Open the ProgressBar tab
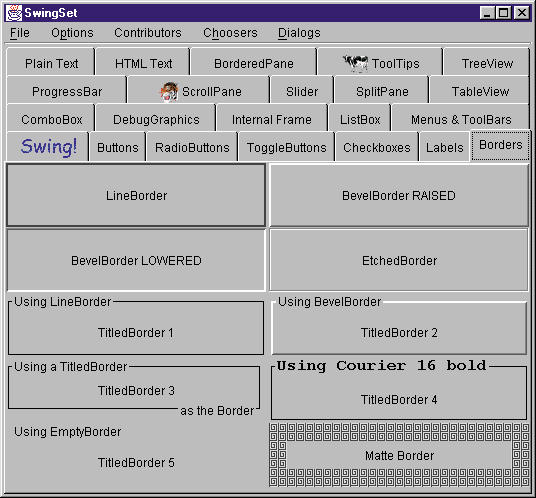Viewport: 536px width, 498px height. point(67,91)
